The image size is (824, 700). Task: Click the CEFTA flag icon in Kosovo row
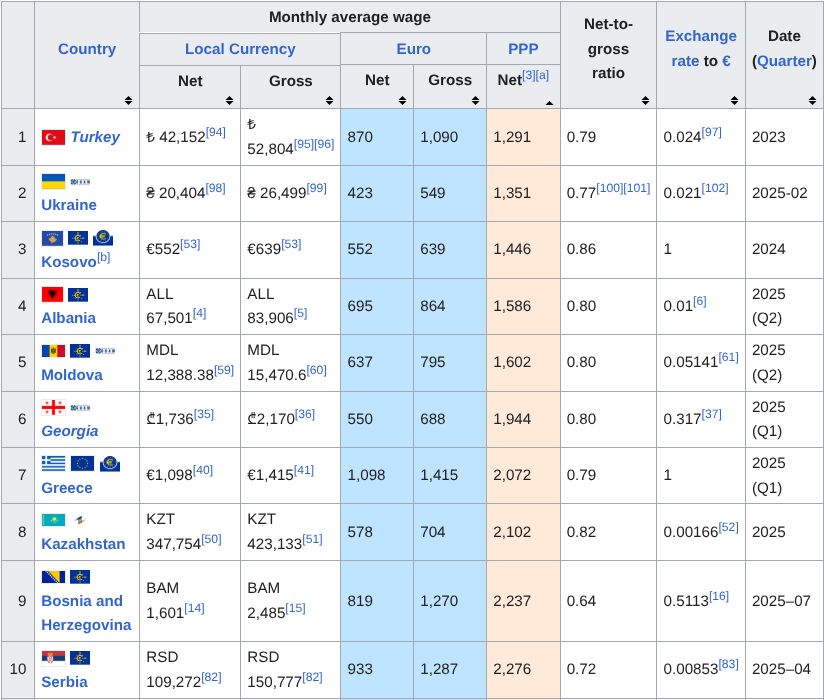pos(78,238)
